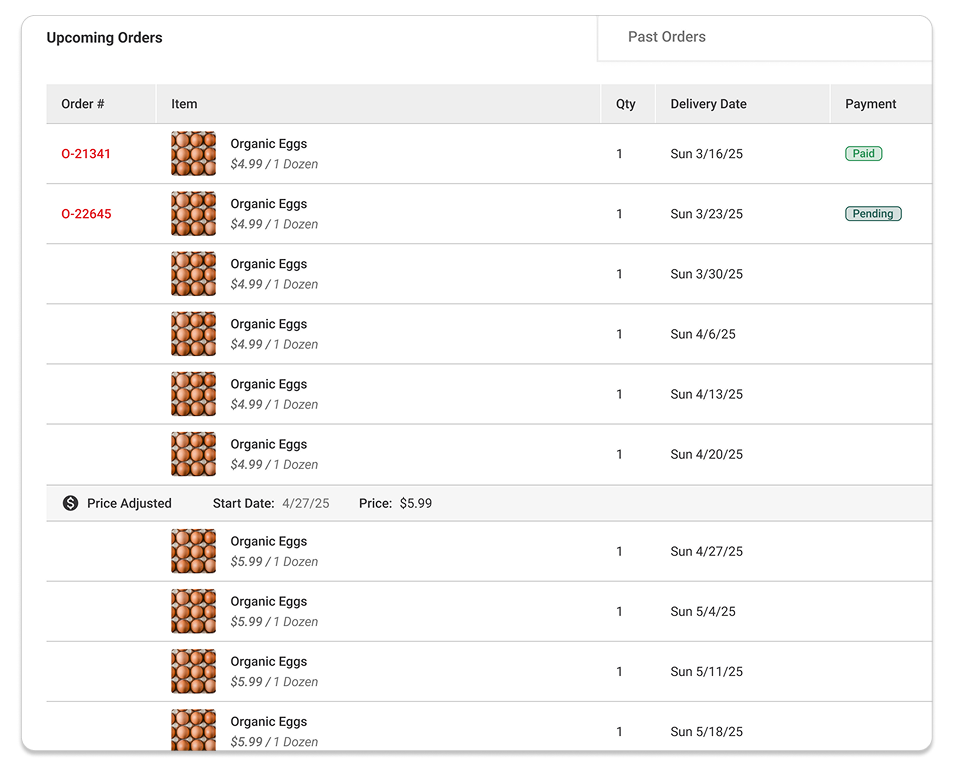This screenshot has width=953, height=778.
Task: Select the Sun 4/20/25 delivery row
Action: (x=489, y=455)
